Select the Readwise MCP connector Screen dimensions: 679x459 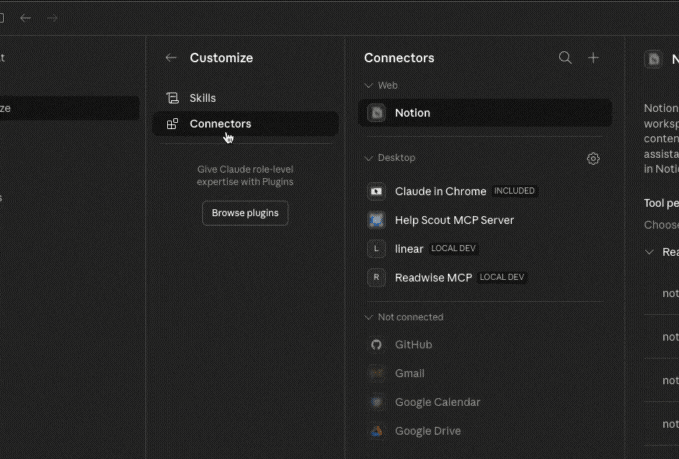coord(433,277)
